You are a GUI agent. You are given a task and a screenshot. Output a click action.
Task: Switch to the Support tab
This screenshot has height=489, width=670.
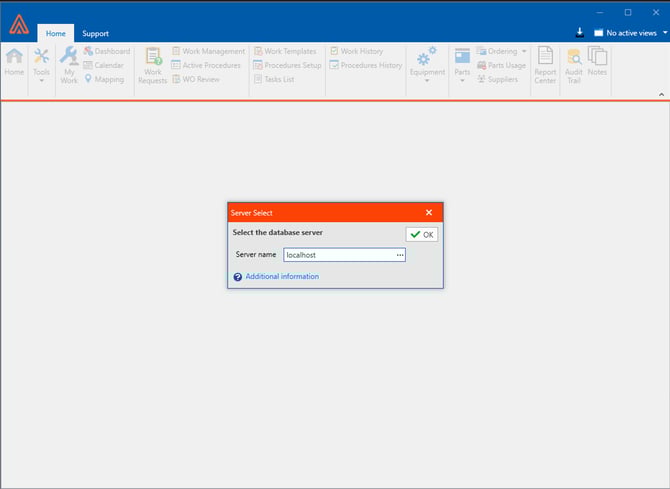pyautogui.click(x=96, y=33)
